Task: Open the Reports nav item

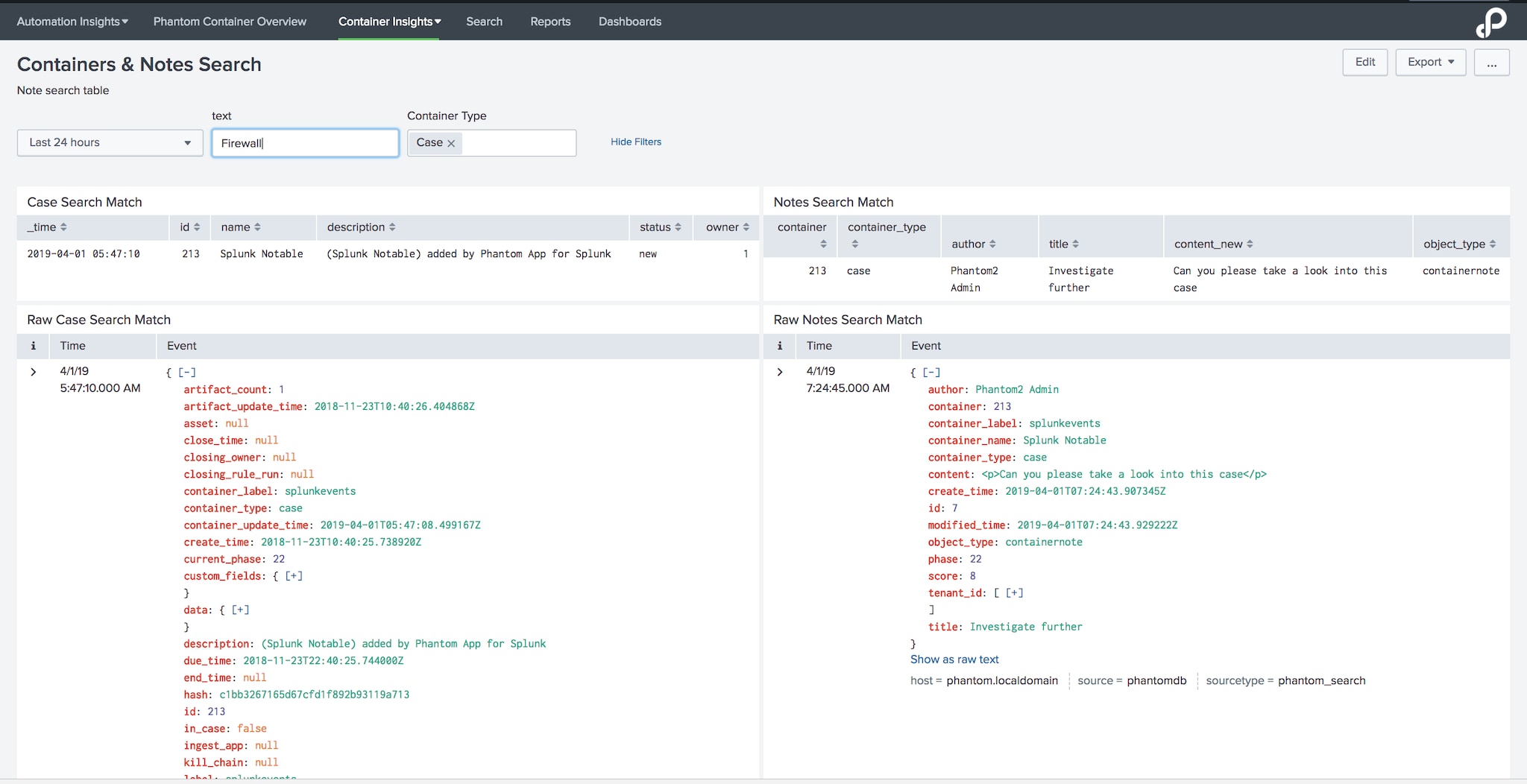Action: (x=550, y=22)
